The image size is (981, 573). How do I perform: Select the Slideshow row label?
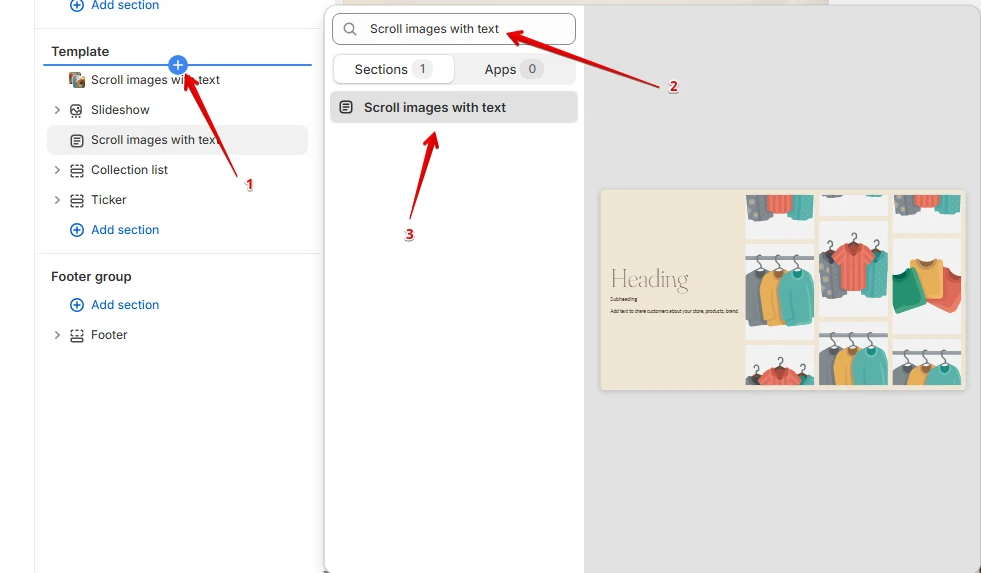(x=120, y=110)
